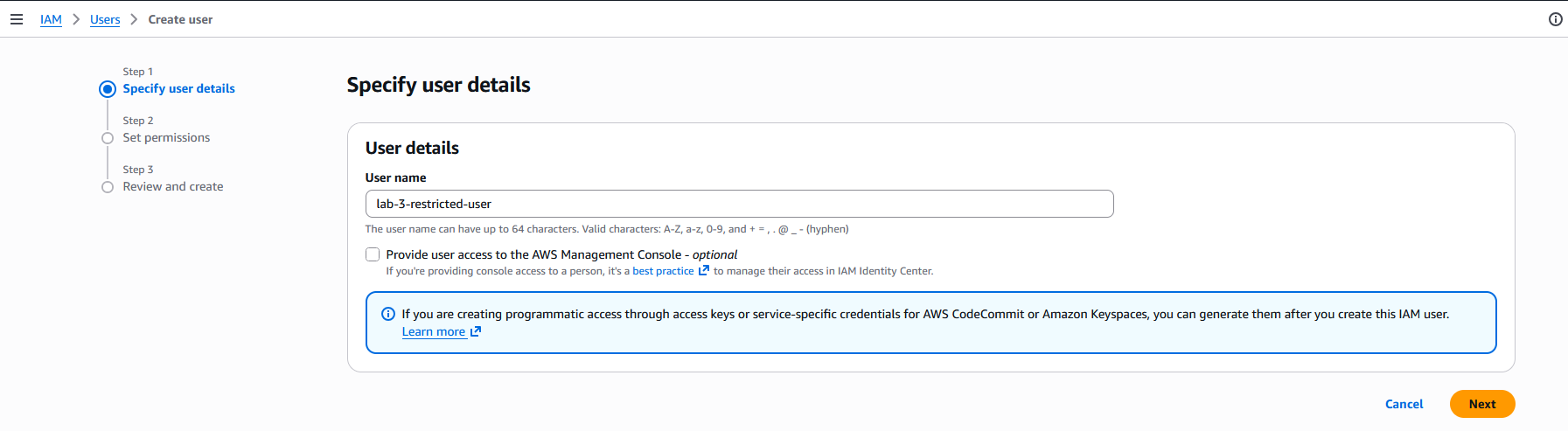1568x431 pixels.
Task: Select the Step 2 circle indicator
Action: click(x=108, y=138)
